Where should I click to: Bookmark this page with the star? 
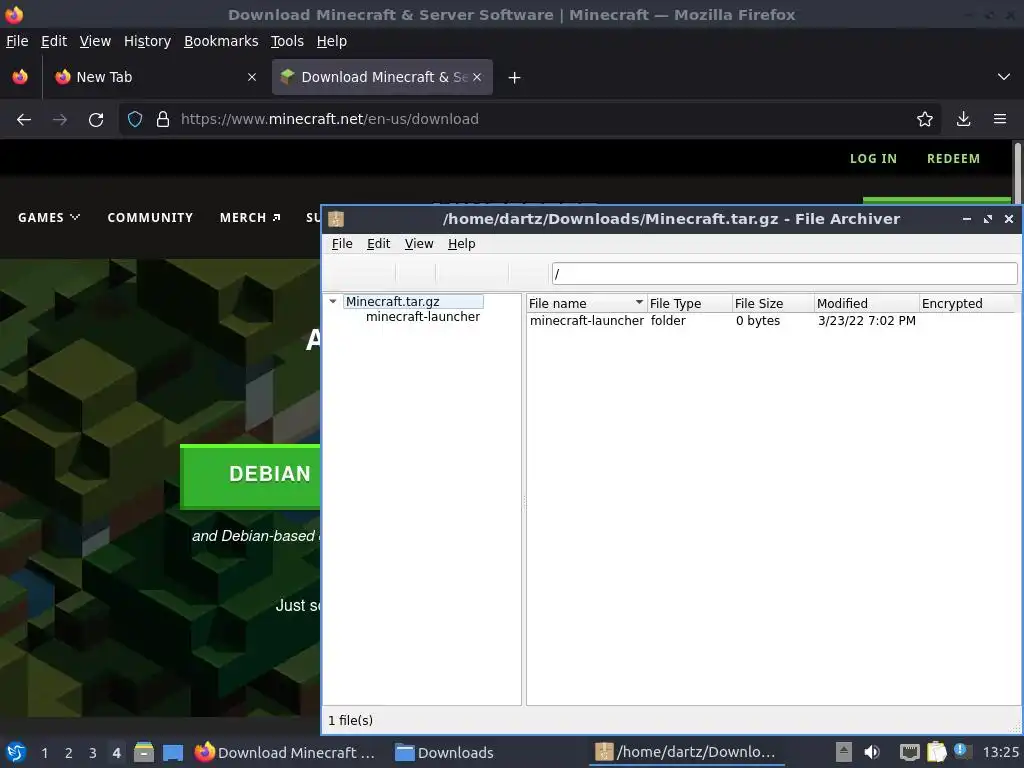924,119
